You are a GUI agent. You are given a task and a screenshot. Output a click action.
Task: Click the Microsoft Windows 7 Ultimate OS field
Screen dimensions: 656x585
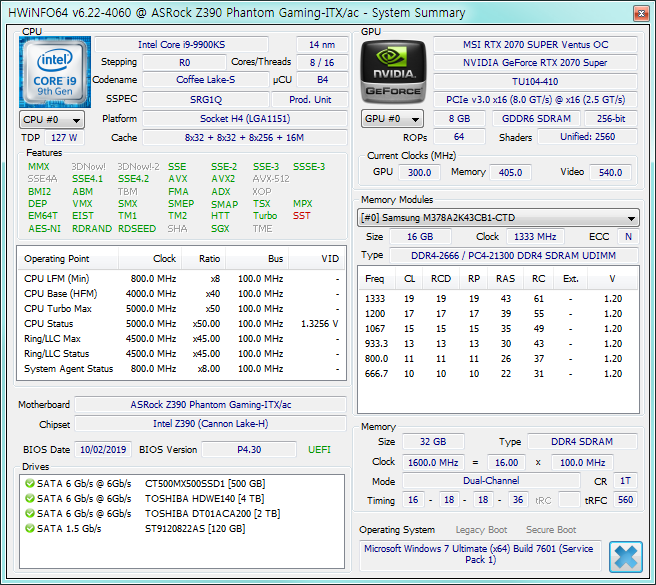[x=480, y=555]
